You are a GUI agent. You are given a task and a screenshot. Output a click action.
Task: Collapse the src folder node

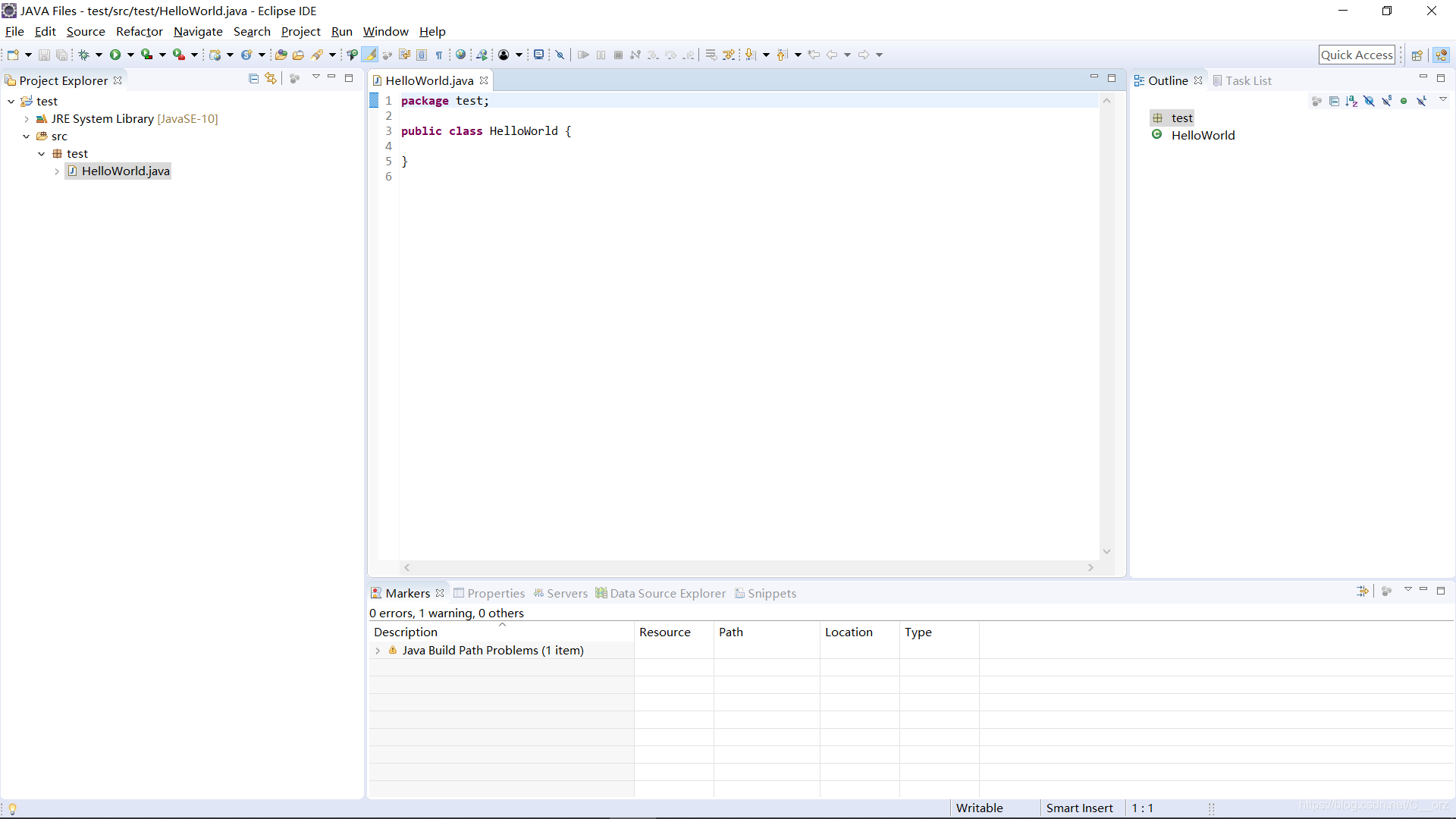(x=27, y=136)
